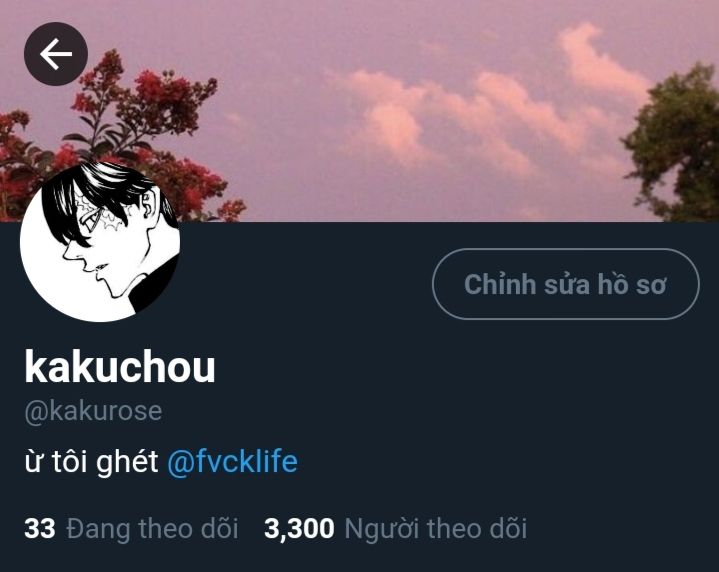
Task: Tap the back arrow icon
Action: point(56,54)
